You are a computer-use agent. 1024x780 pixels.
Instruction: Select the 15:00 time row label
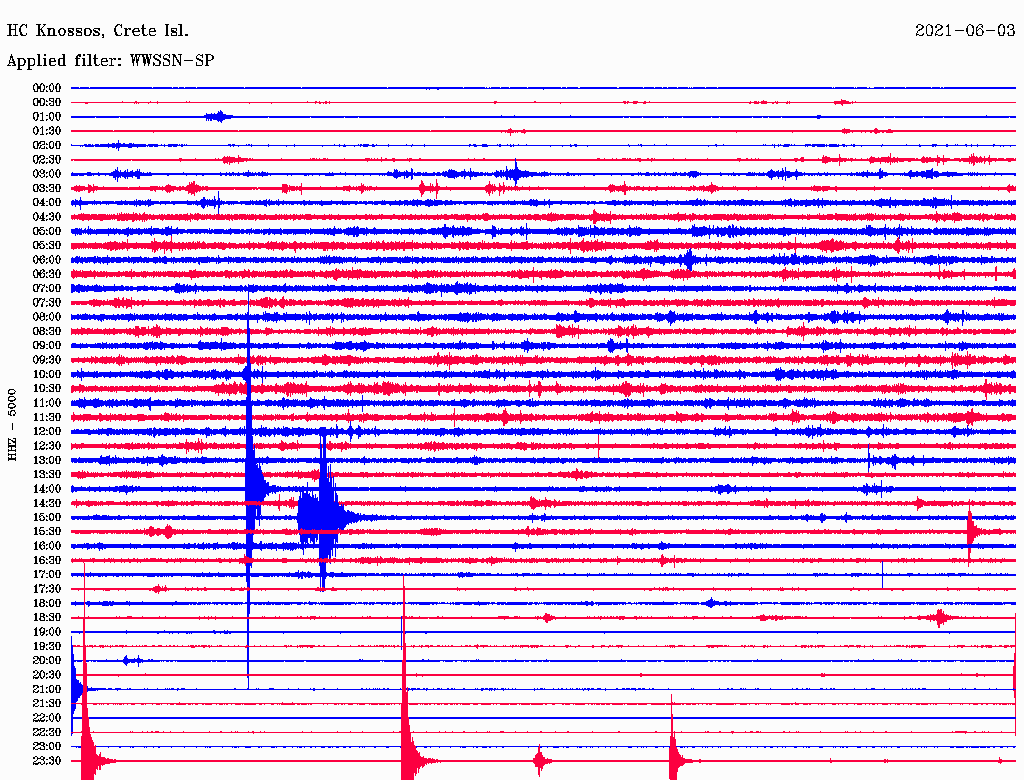[47, 517]
